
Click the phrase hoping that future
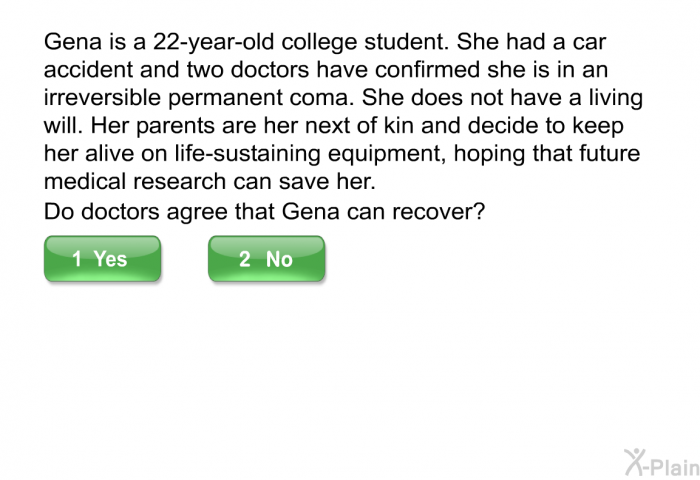547,154
